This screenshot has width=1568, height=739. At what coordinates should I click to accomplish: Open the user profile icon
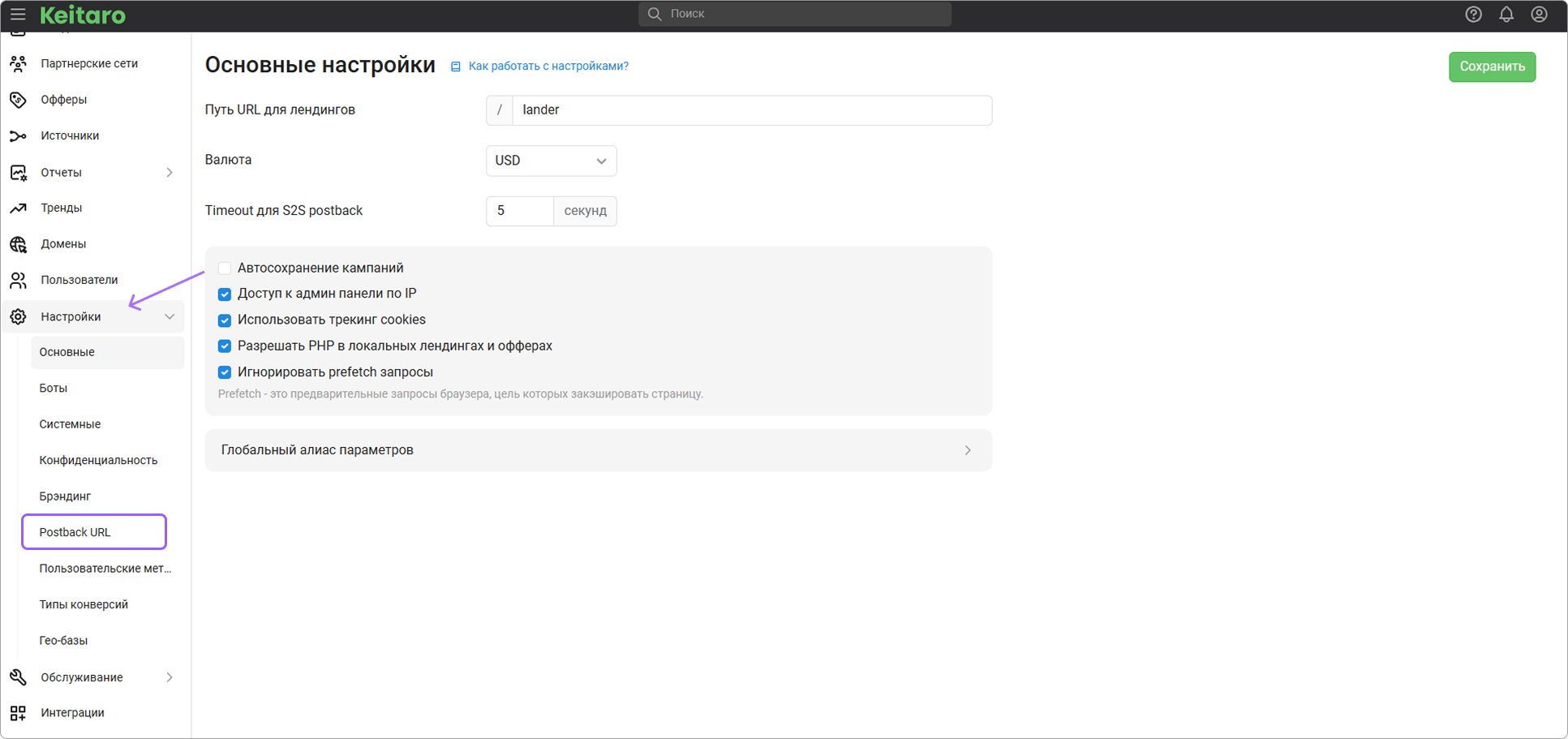[1539, 15]
